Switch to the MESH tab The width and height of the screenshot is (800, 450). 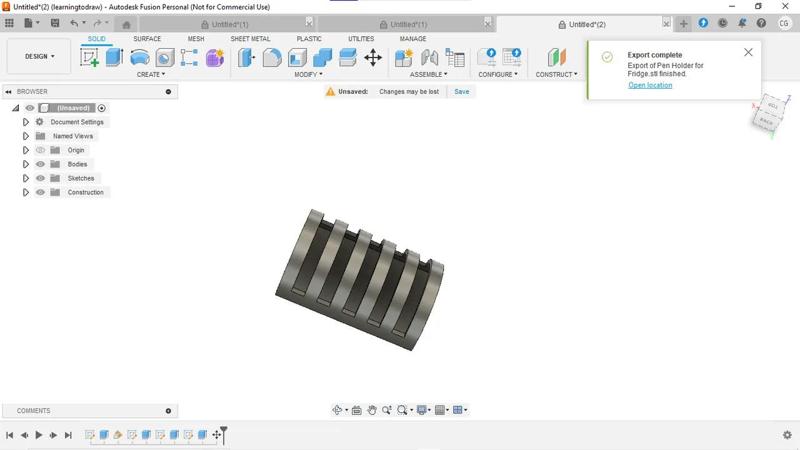(x=196, y=39)
